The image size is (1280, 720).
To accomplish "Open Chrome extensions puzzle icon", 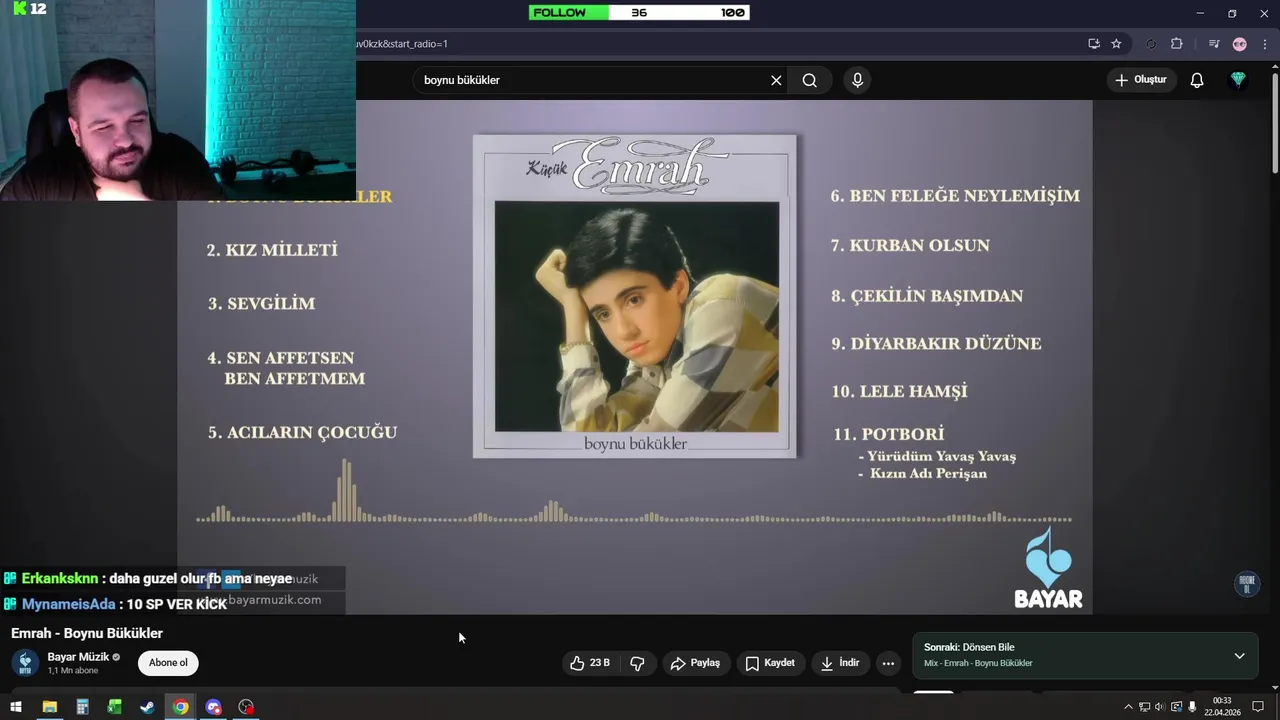I will point(1176,44).
